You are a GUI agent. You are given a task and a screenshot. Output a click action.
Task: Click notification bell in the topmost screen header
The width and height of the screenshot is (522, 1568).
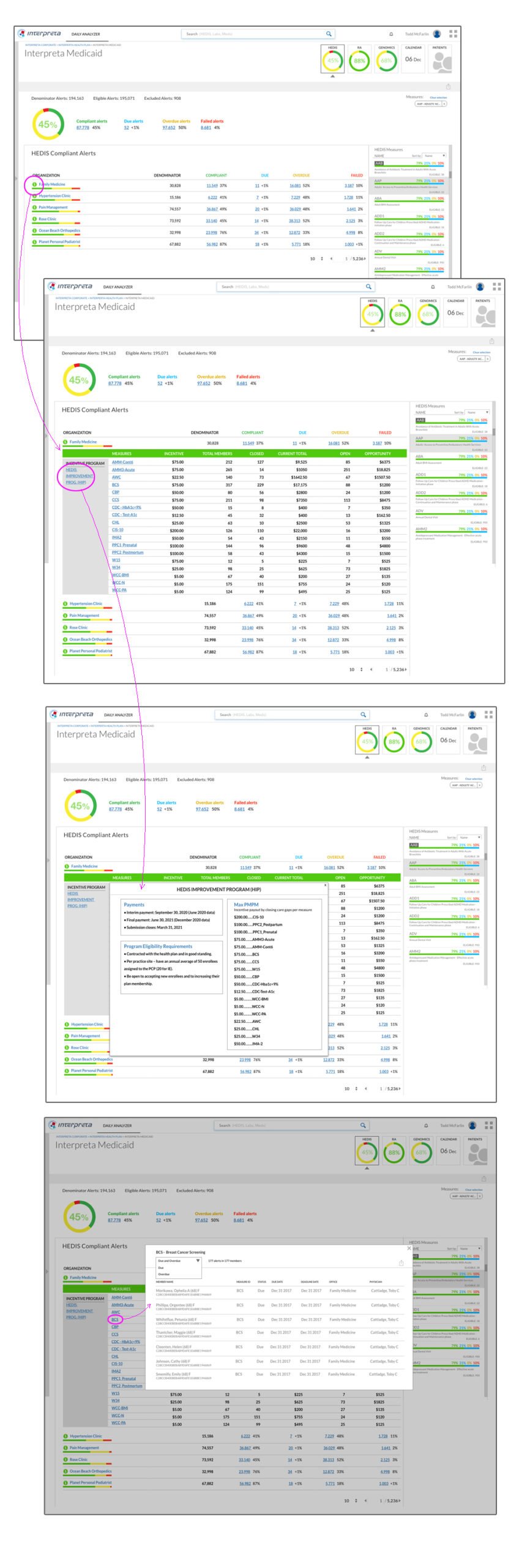point(391,34)
